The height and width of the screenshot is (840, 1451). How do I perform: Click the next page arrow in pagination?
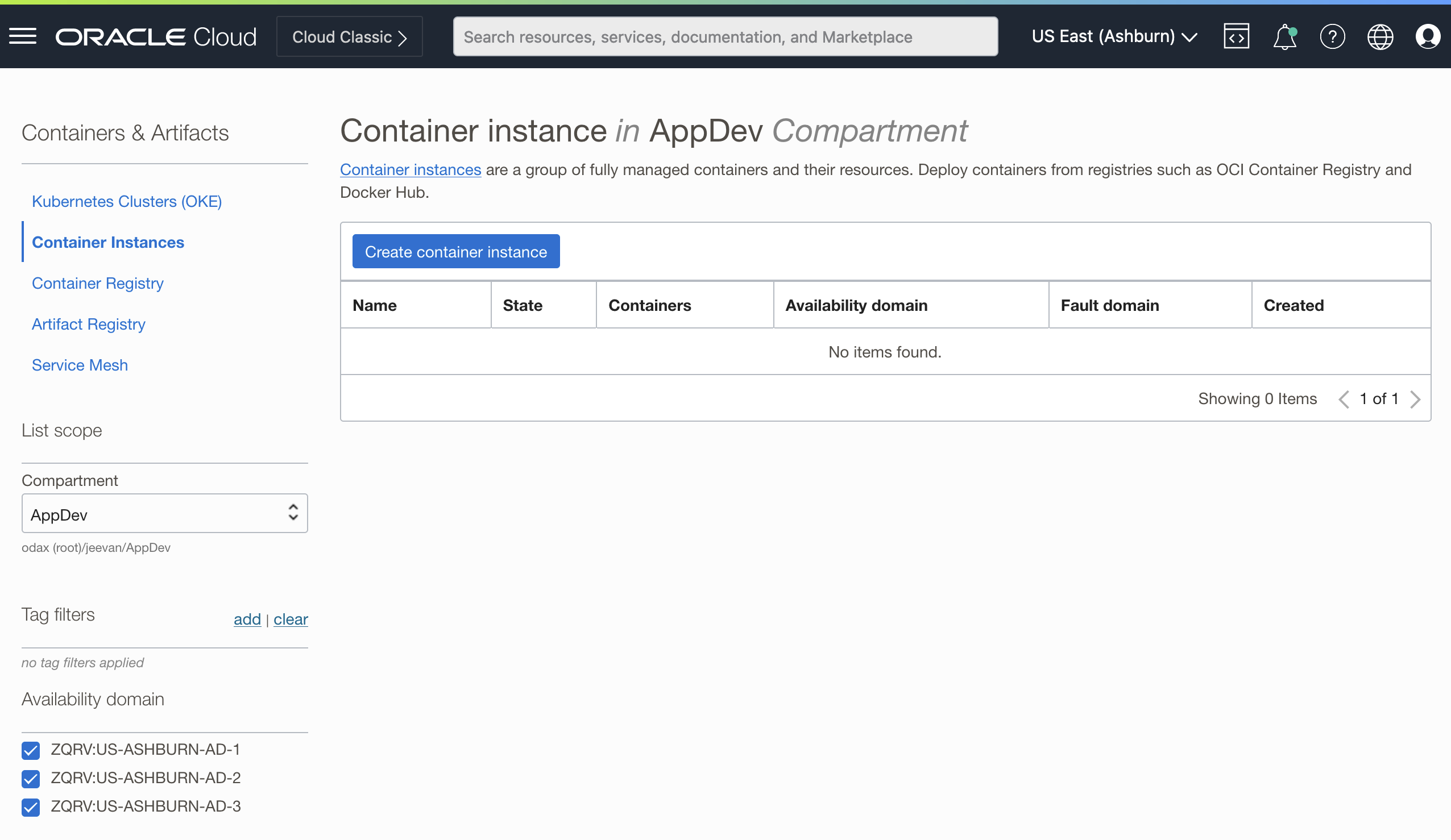click(x=1416, y=398)
